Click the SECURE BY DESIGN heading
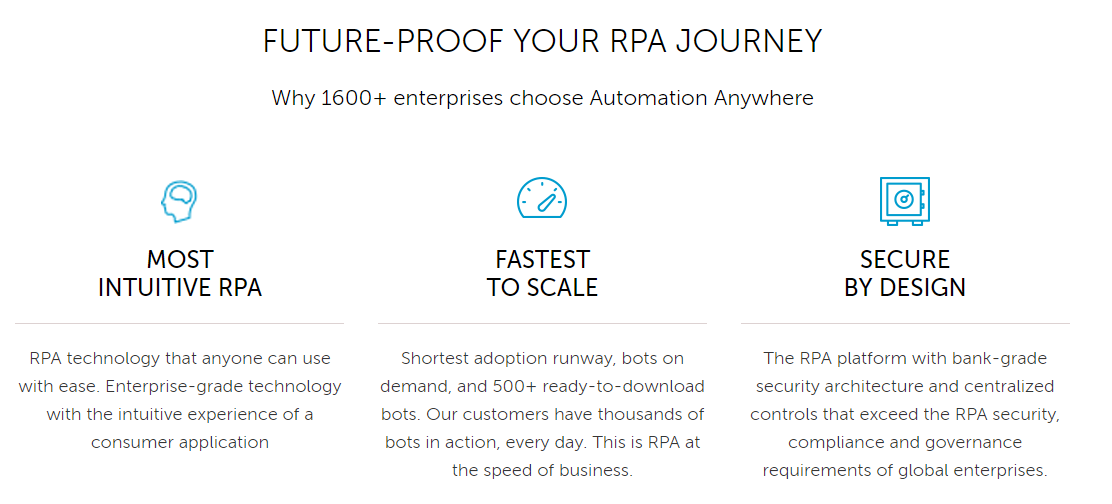This screenshot has width=1112, height=504. (x=905, y=273)
